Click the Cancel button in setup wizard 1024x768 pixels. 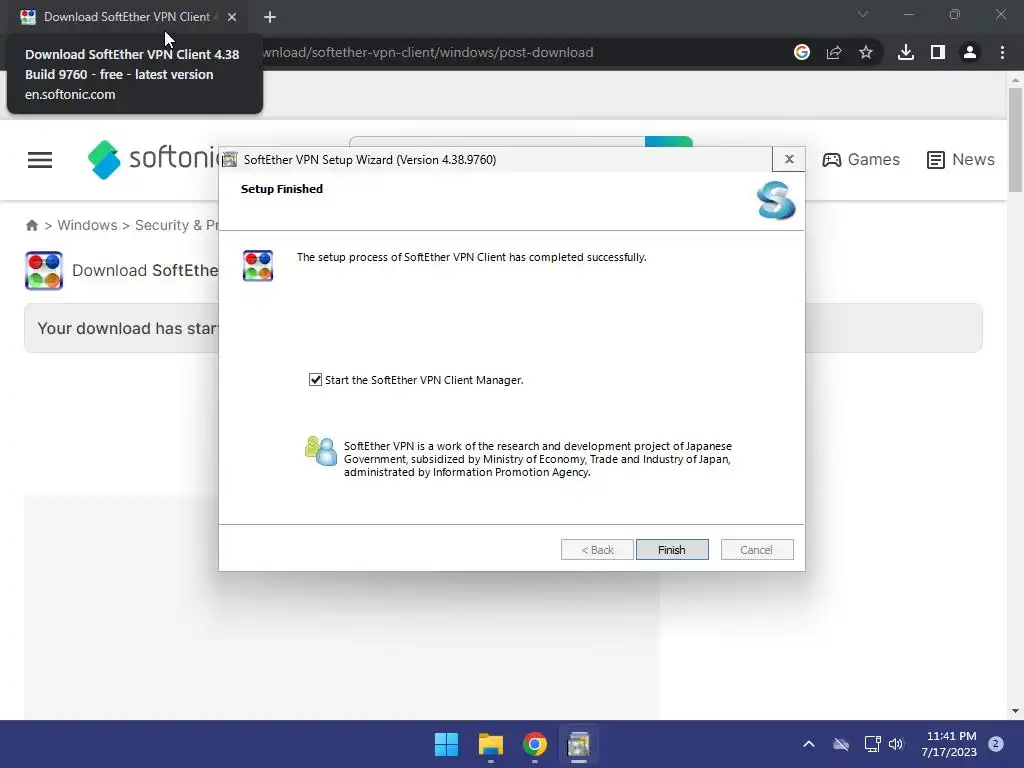[757, 550]
